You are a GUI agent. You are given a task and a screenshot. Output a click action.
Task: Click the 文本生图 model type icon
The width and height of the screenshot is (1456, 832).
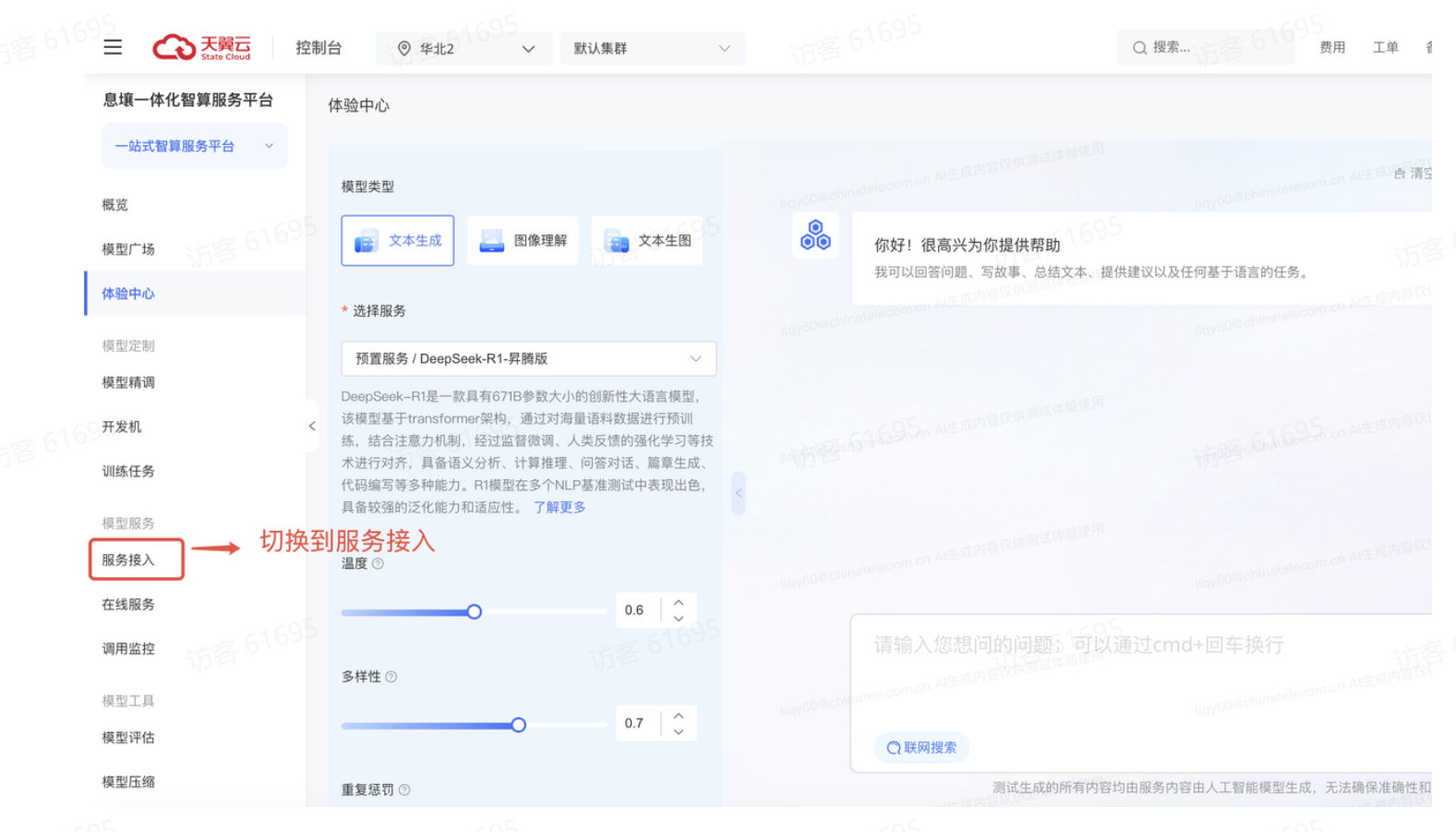[616, 241]
